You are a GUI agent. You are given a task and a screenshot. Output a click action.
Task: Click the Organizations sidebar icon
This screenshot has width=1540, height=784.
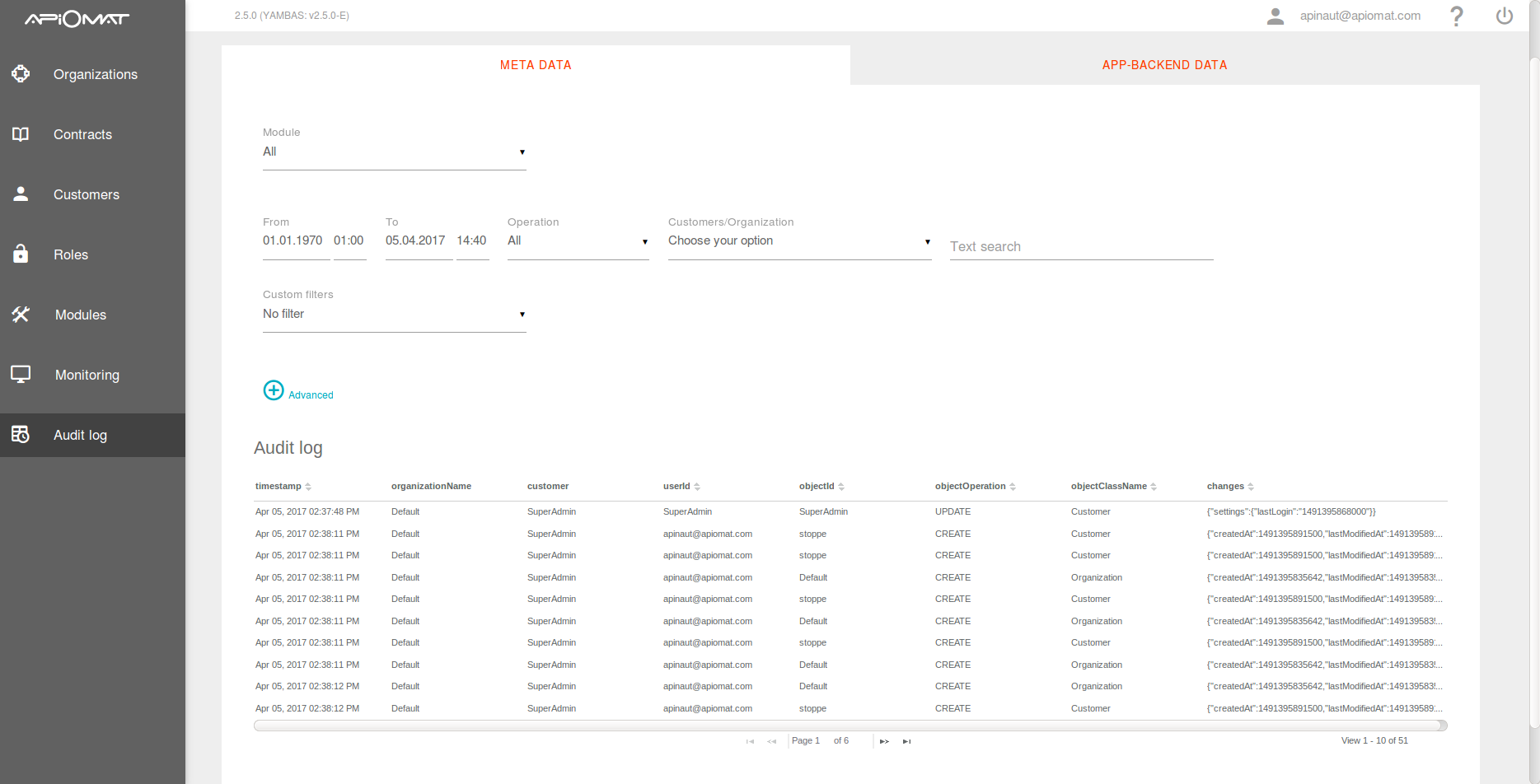21,74
